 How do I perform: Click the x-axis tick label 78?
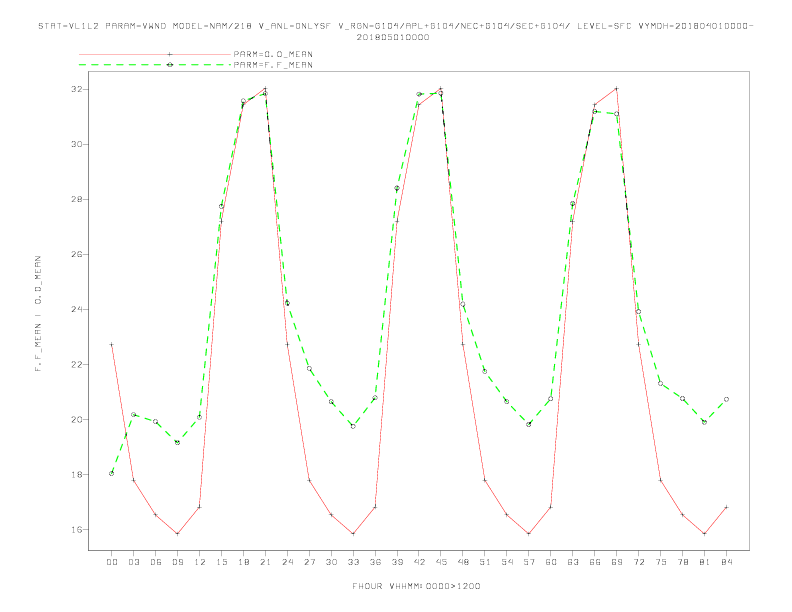point(682,562)
